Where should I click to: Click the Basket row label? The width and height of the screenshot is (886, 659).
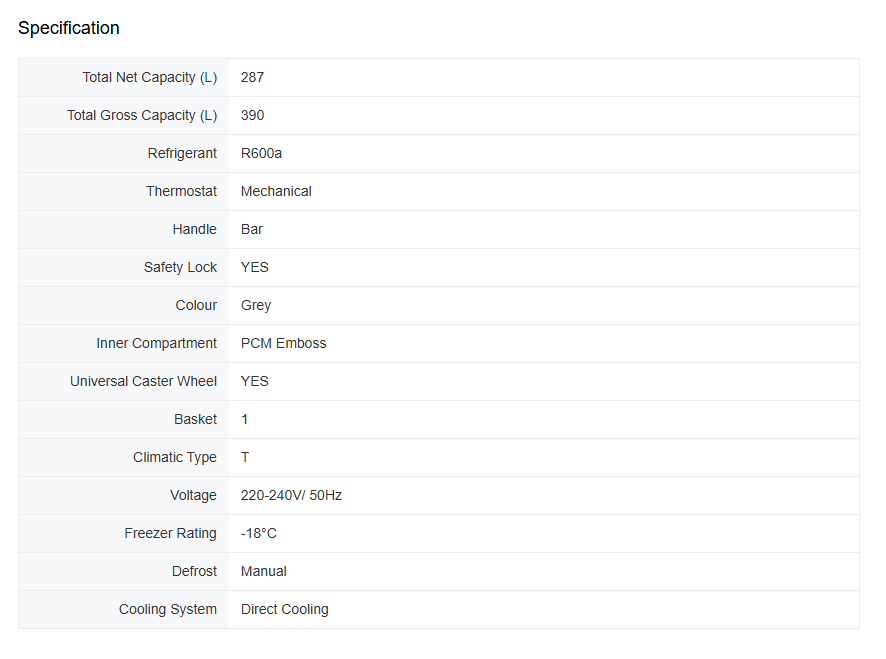[196, 419]
